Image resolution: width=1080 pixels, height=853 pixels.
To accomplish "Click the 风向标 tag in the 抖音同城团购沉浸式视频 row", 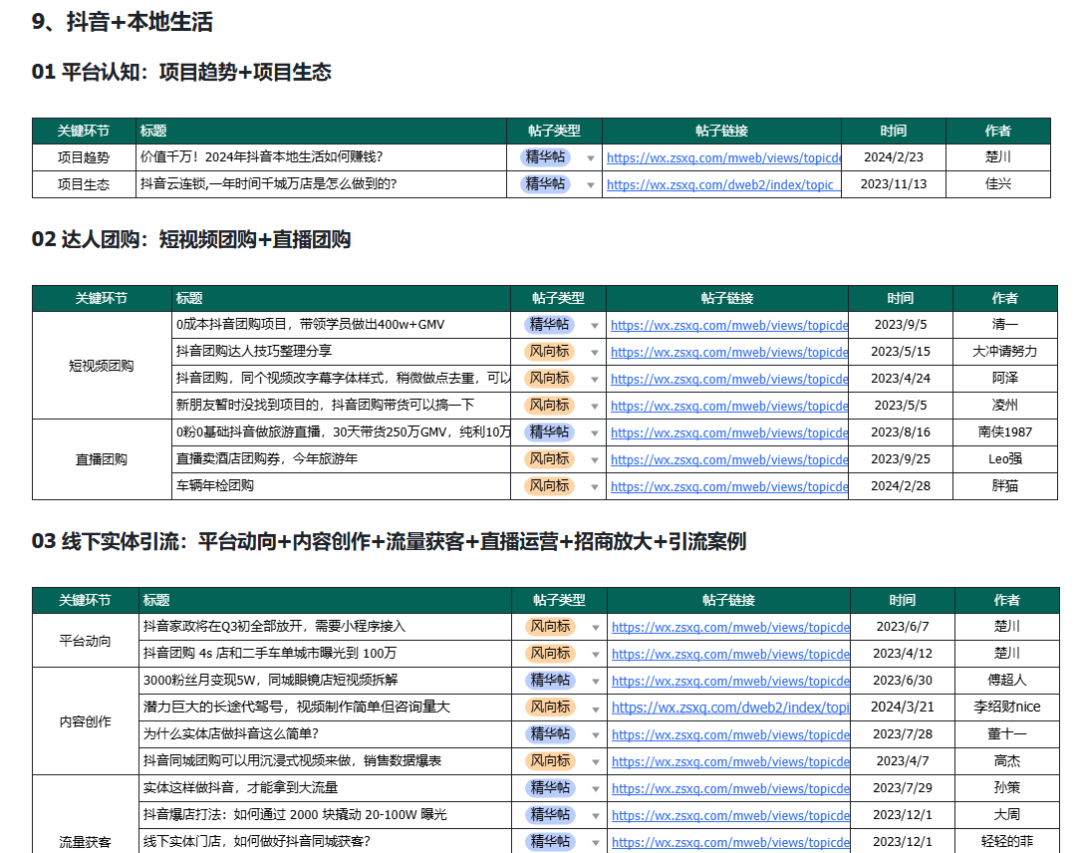I will point(550,761).
